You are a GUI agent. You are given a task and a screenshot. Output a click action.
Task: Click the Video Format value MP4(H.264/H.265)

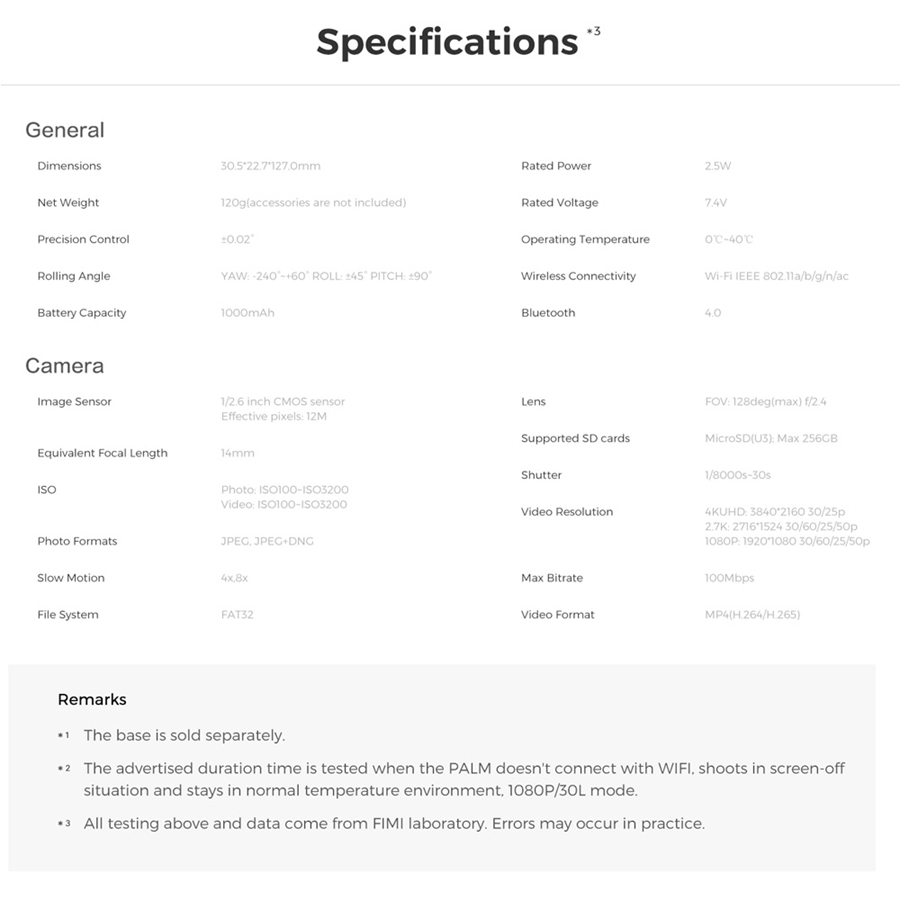(x=752, y=615)
